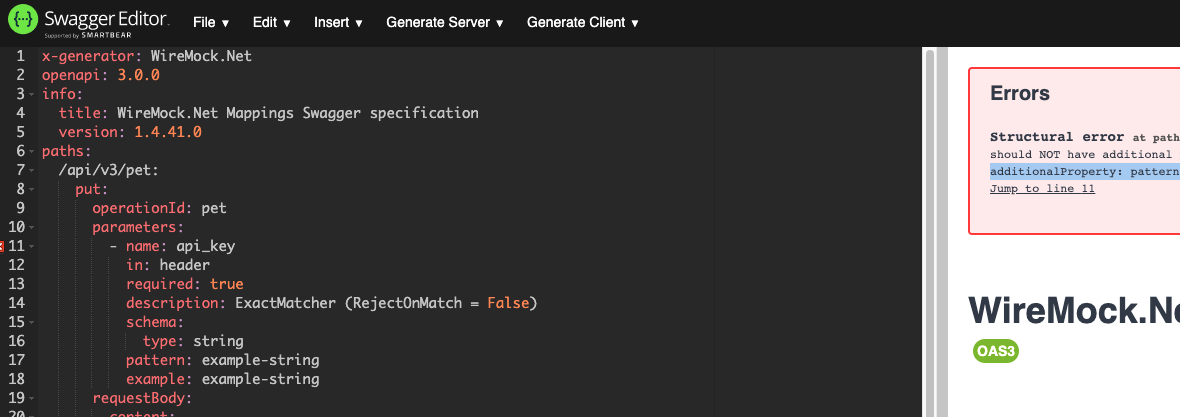The height and width of the screenshot is (417, 1180).
Task: Click the highlighted 'additionalProperty: pattern' text
Action: pyautogui.click(x=1084, y=171)
